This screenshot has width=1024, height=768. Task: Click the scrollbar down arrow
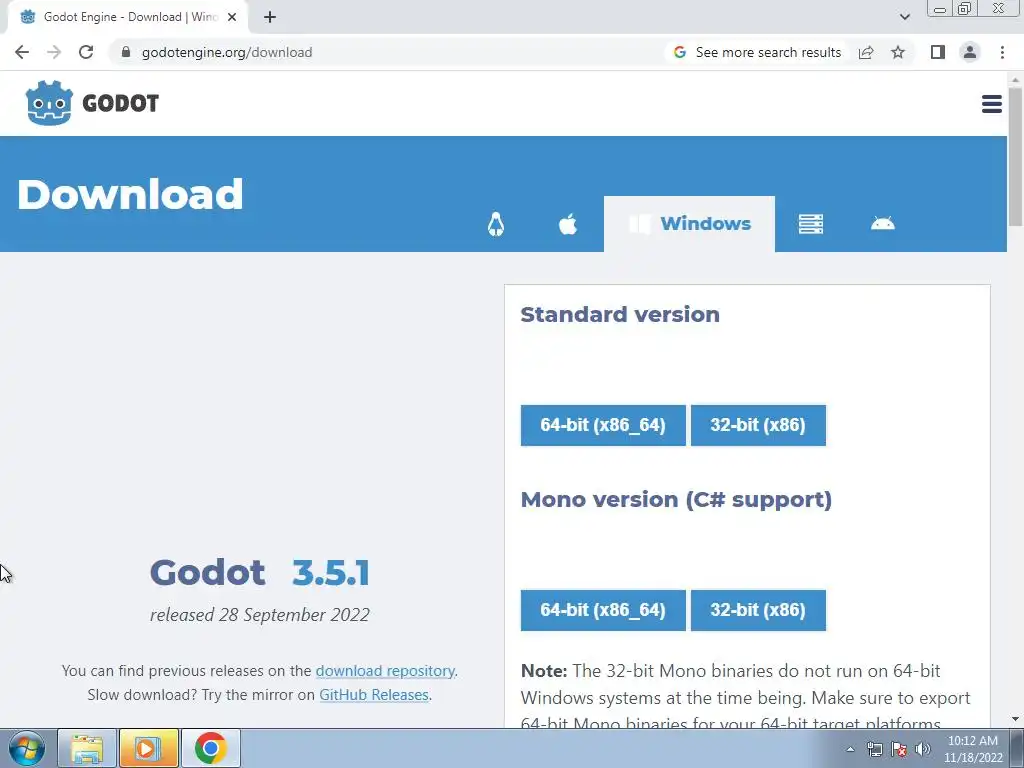[x=1016, y=719]
